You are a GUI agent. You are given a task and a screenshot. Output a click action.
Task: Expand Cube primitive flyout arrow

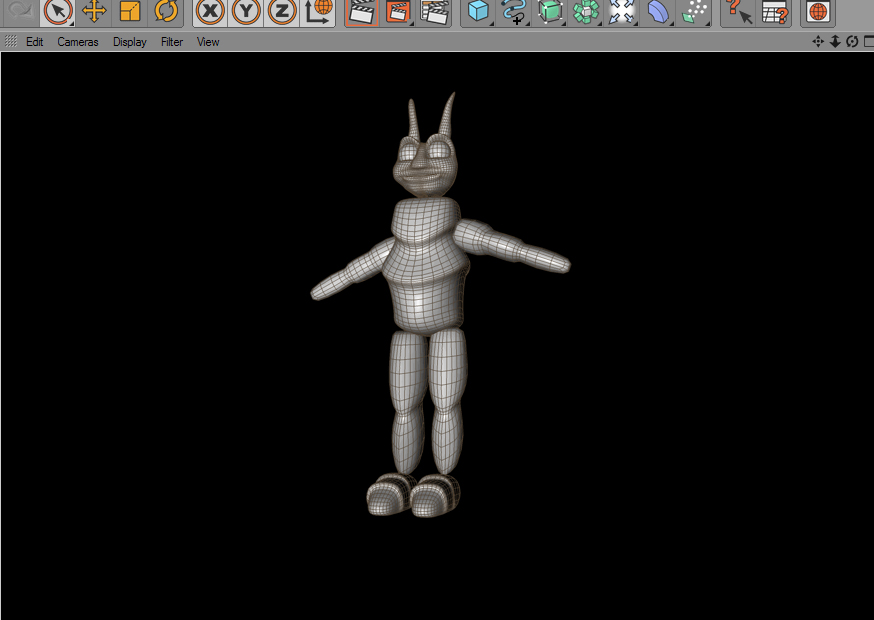coord(492,23)
